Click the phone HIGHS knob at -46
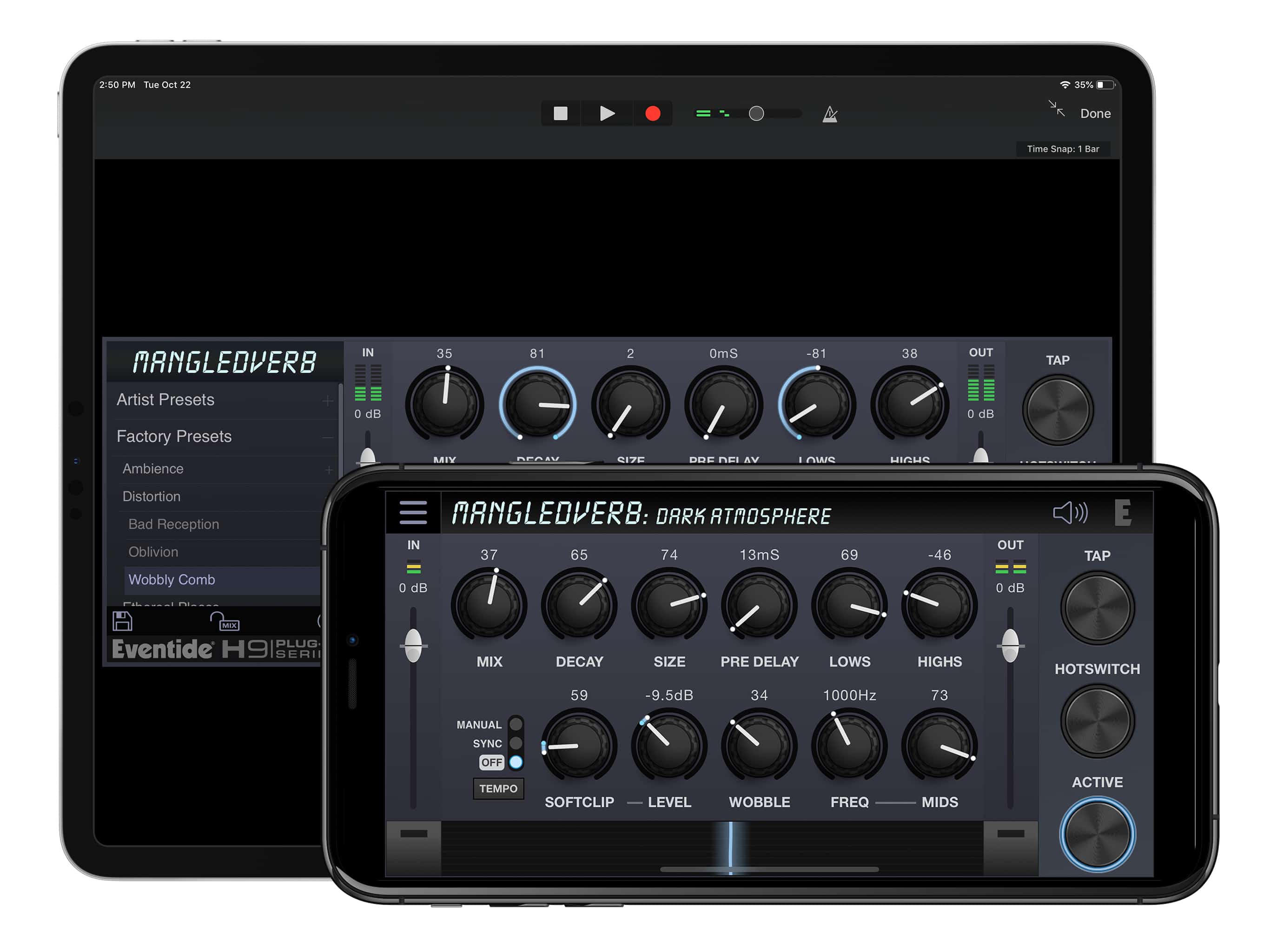Image resolution: width=1270 pixels, height=952 pixels. tap(939, 605)
